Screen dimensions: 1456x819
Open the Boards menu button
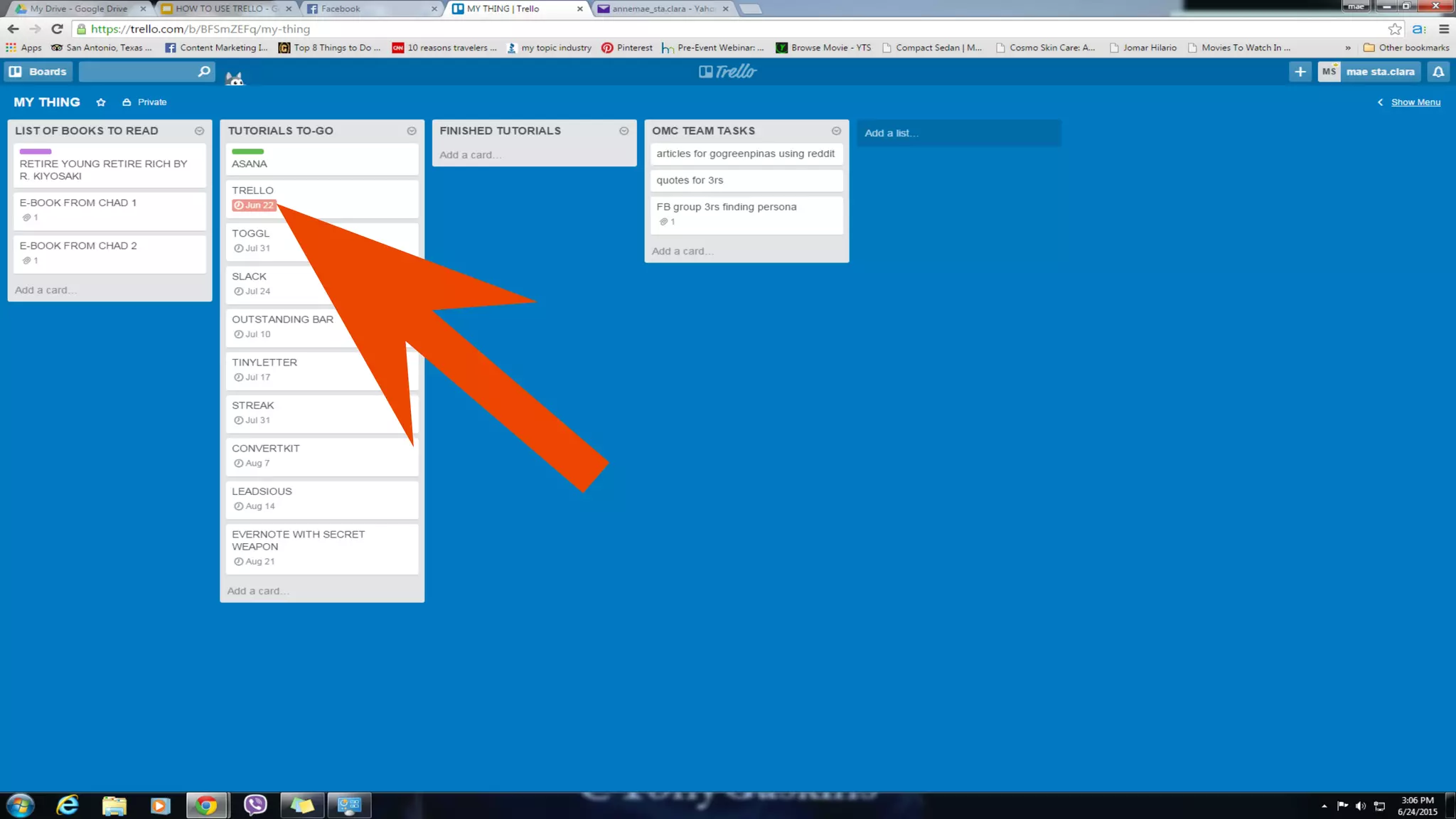point(39,72)
